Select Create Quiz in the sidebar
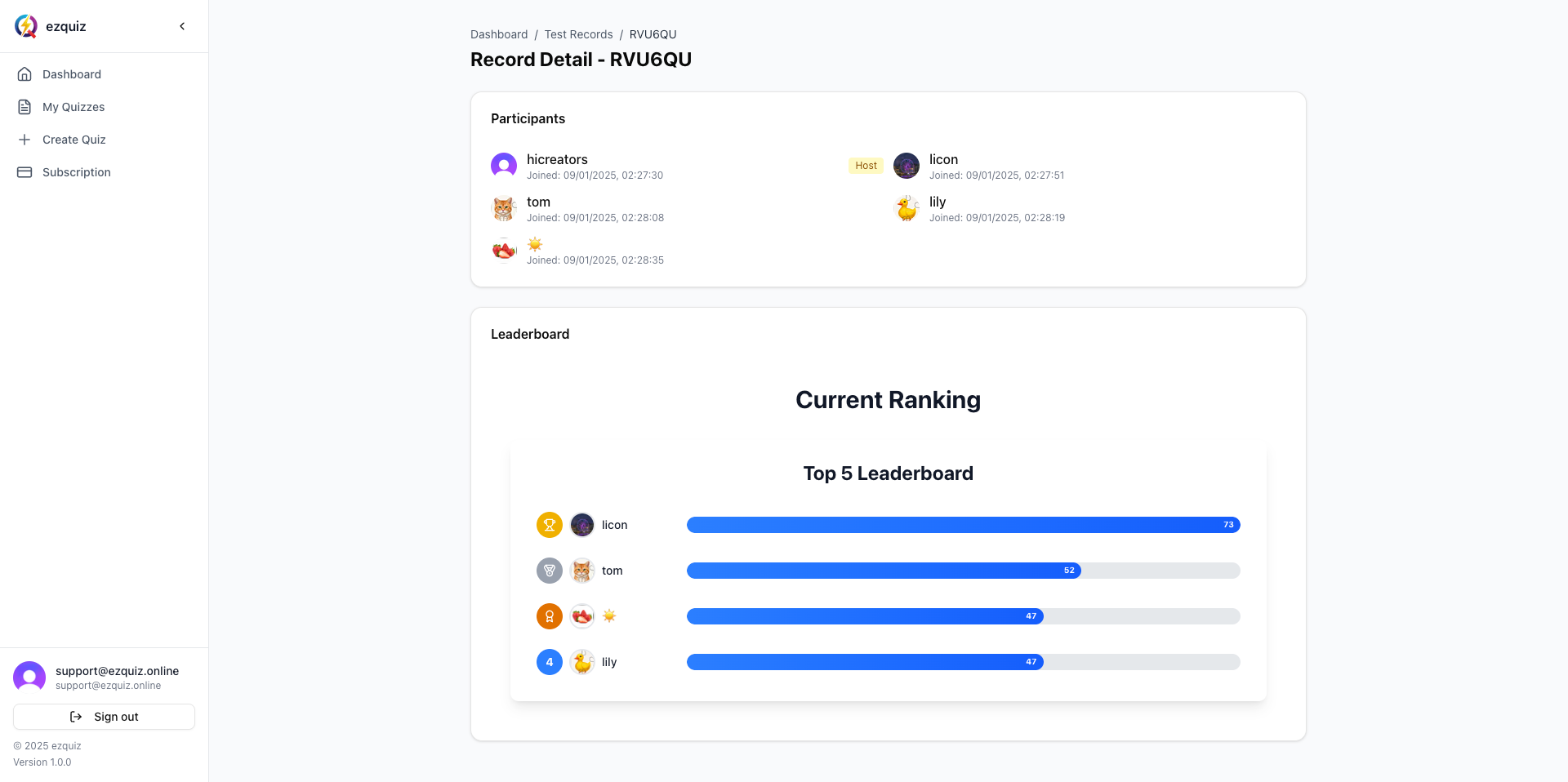This screenshot has width=1568, height=782. [x=104, y=140]
